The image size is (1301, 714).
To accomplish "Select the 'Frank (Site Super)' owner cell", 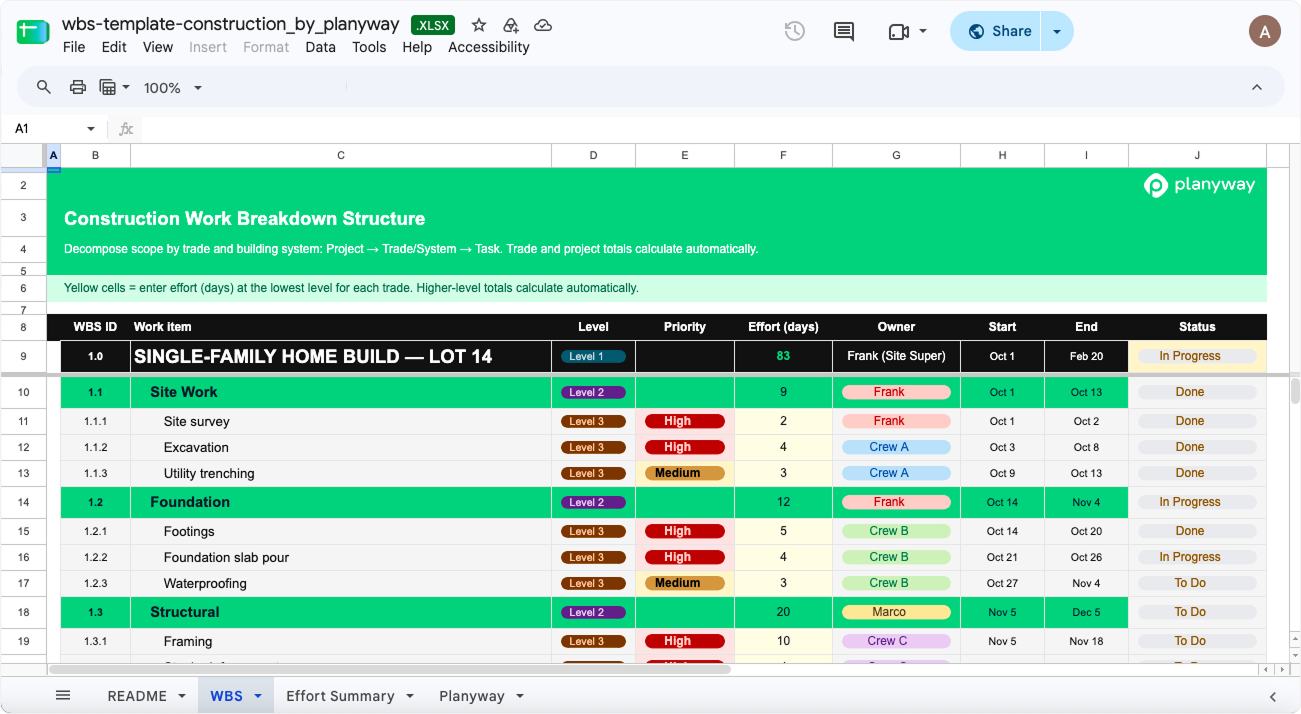I will [x=896, y=356].
